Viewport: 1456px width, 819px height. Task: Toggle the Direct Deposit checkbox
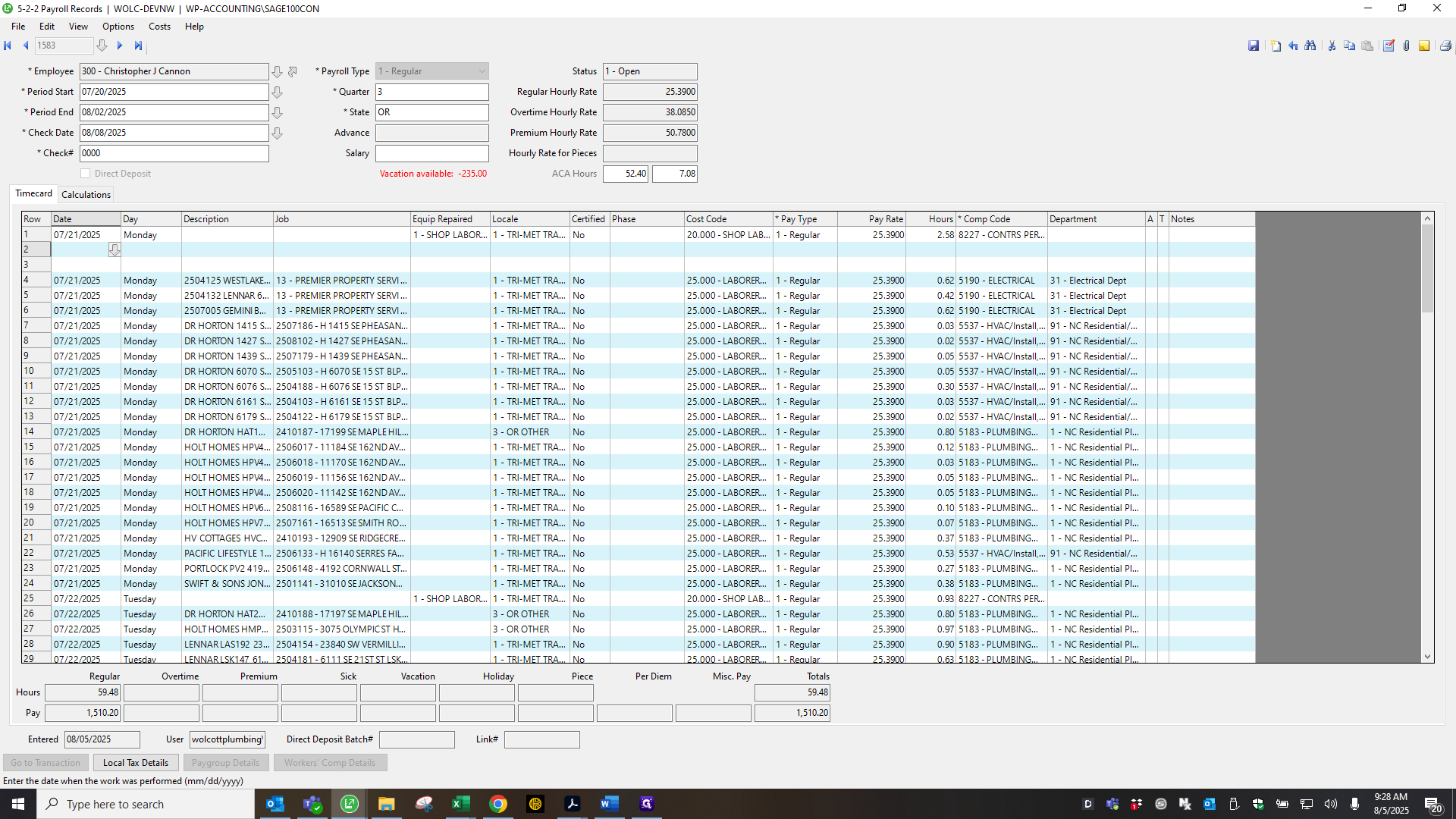[x=86, y=174]
